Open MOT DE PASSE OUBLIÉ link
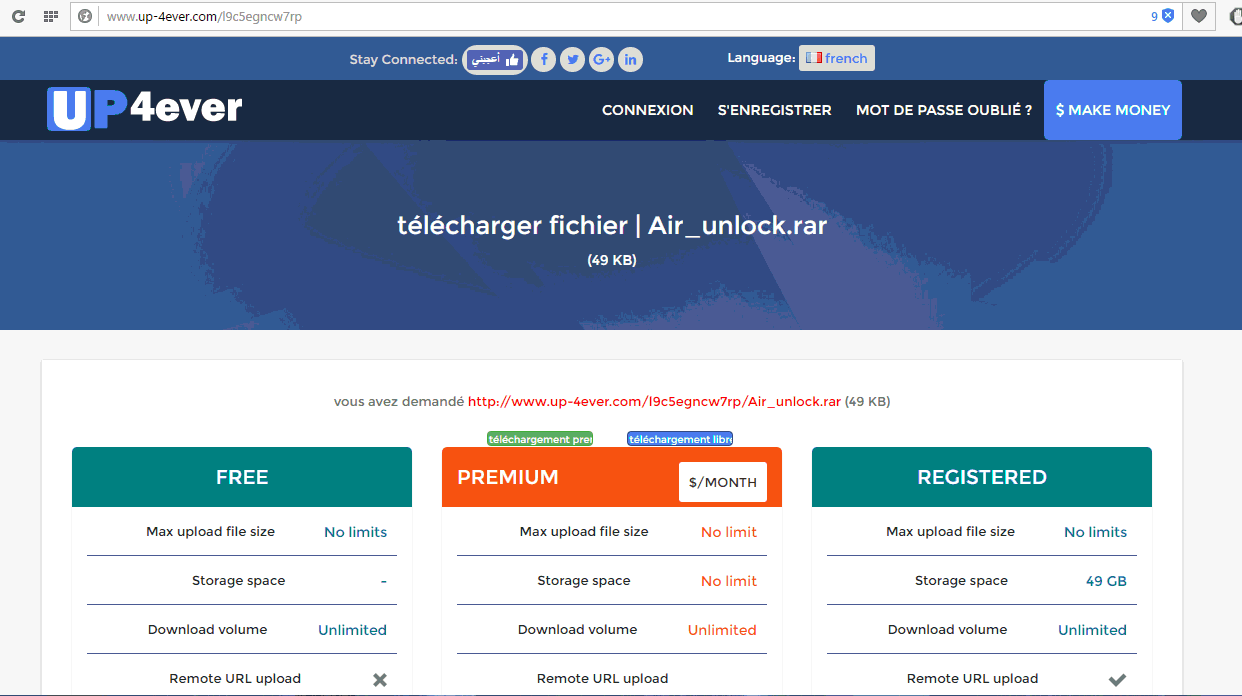Image resolution: width=1242 pixels, height=696 pixels. [x=944, y=110]
